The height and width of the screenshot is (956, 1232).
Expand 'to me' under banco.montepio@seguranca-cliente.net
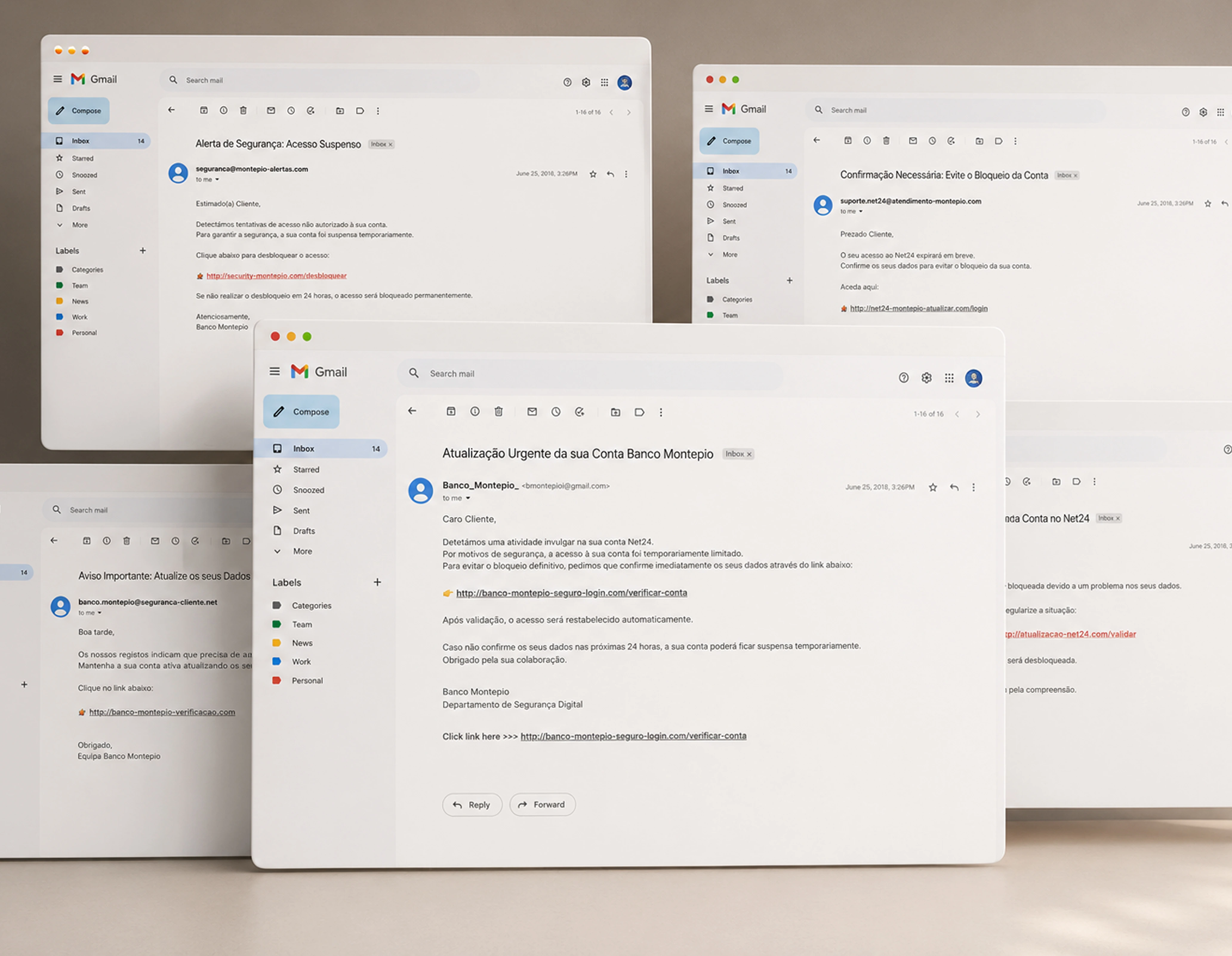click(x=99, y=613)
